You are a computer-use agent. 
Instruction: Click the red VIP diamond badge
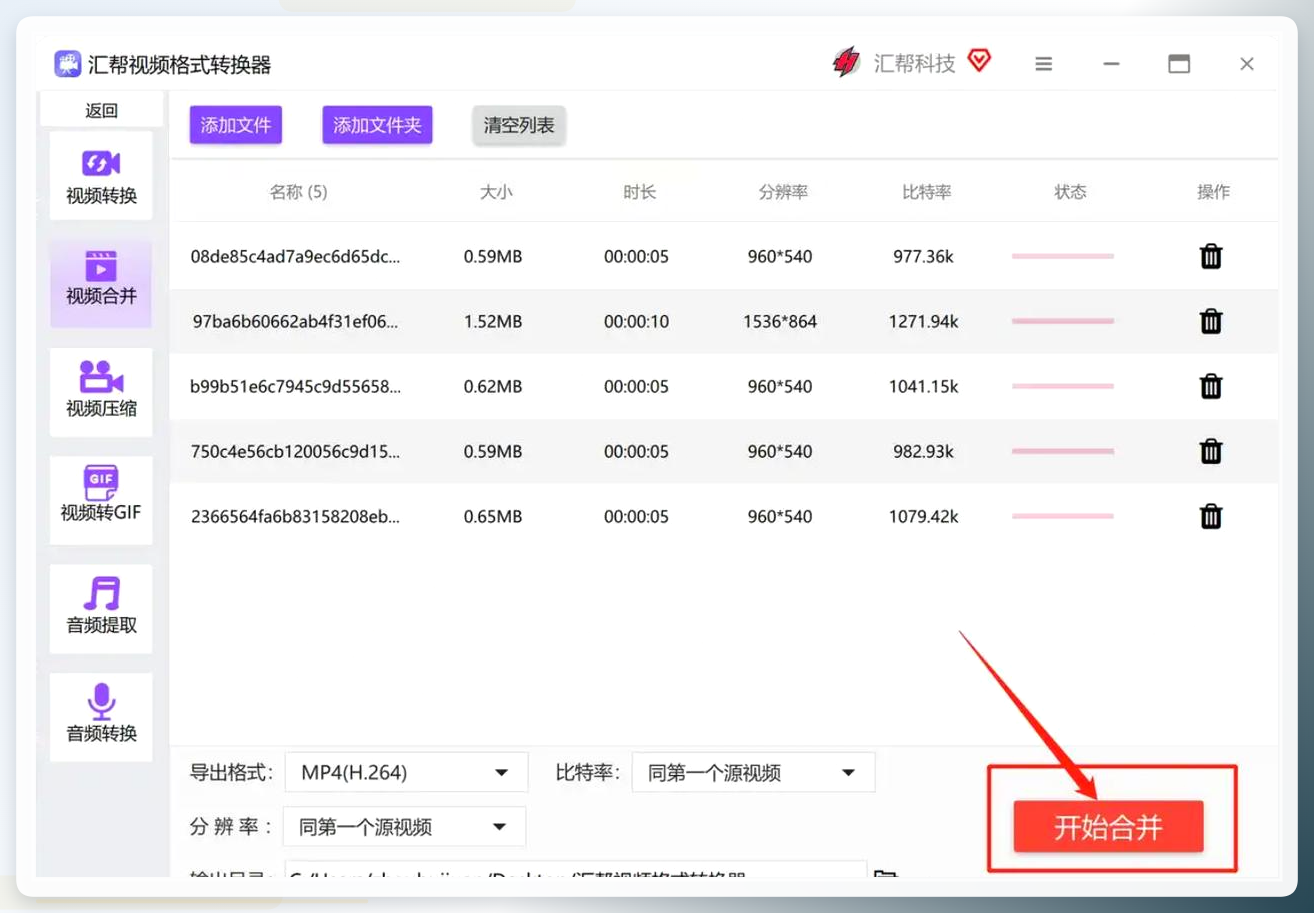tap(979, 62)
